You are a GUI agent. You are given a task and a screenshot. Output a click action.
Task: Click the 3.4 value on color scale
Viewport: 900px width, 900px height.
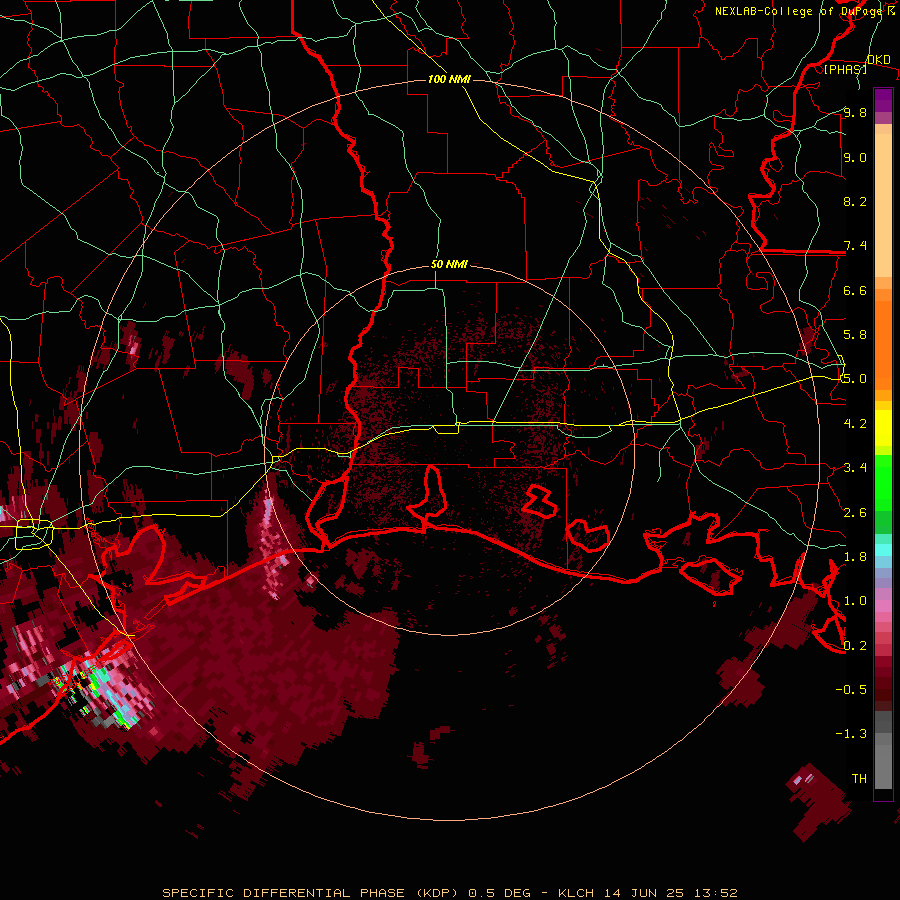(x=855, y=468)
